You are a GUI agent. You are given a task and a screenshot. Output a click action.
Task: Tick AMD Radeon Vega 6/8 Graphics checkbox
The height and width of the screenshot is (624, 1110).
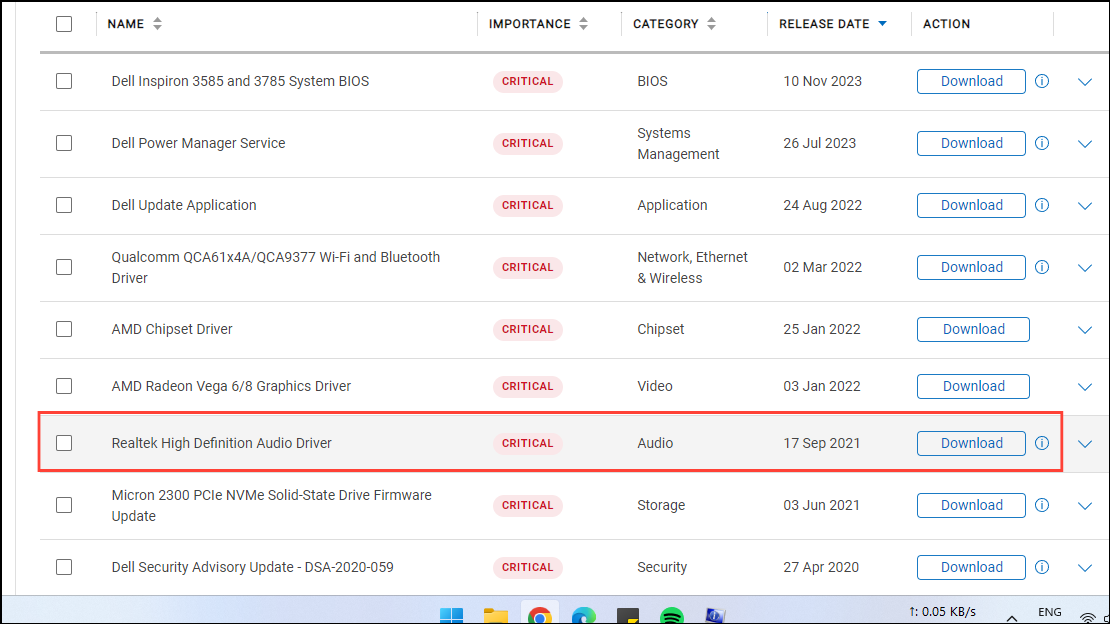[x=64, y=386]
